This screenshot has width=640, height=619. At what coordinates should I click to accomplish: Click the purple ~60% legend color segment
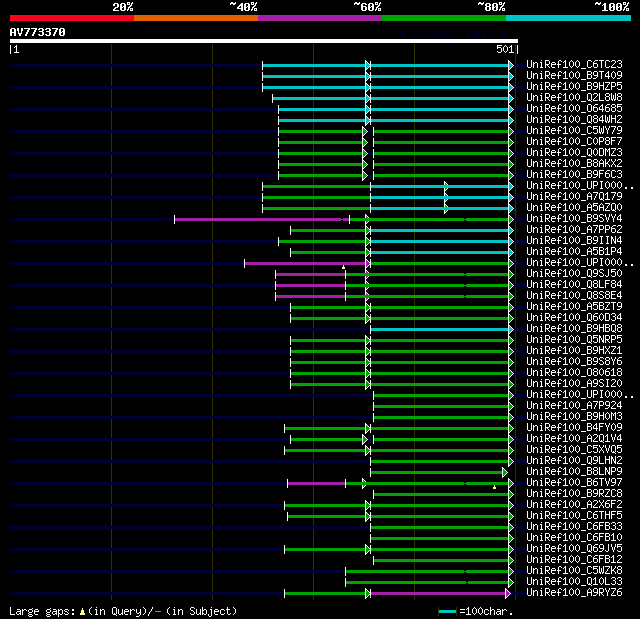coord(320,18)
